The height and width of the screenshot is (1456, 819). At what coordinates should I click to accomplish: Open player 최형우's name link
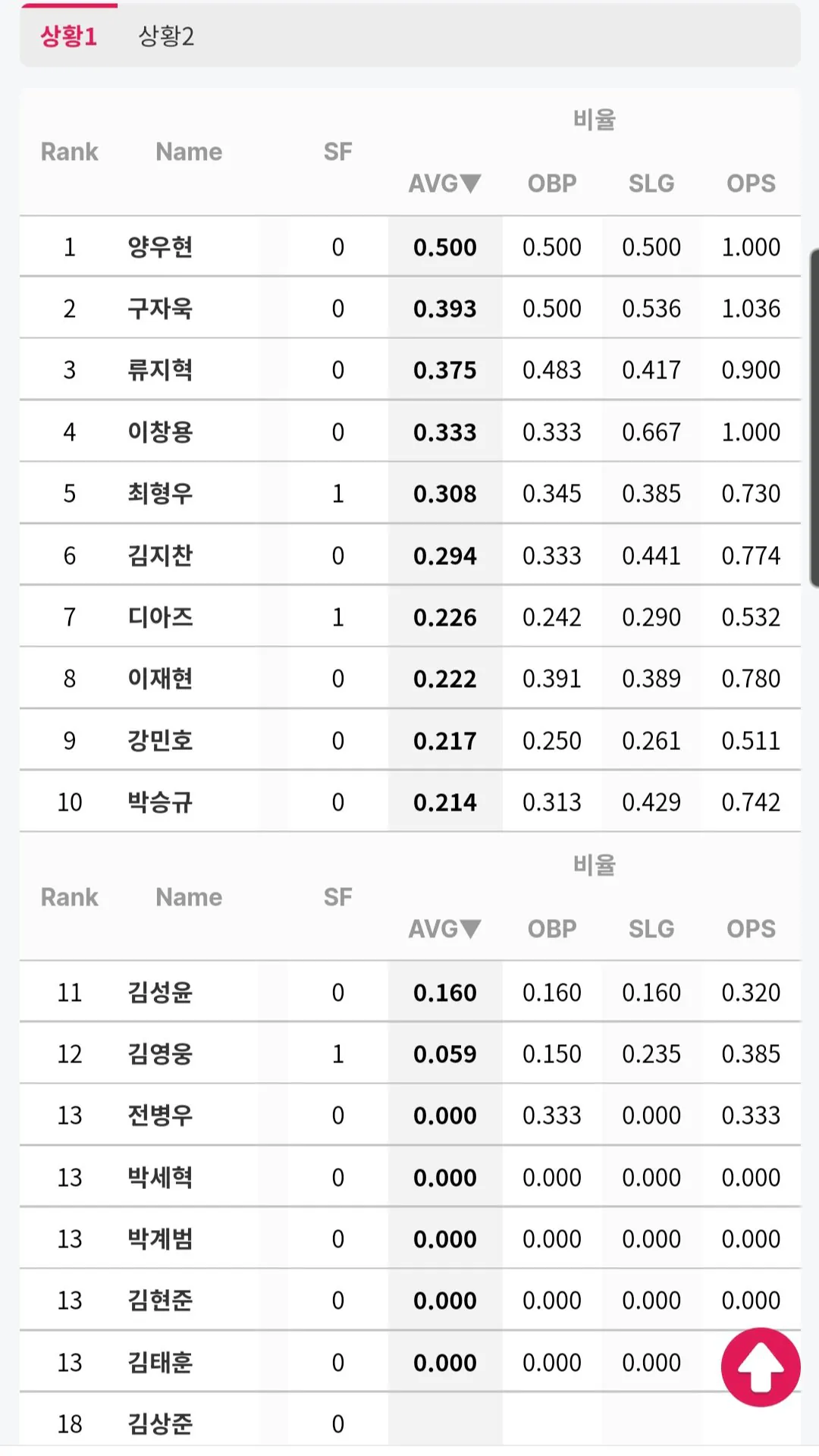[160, 494]
